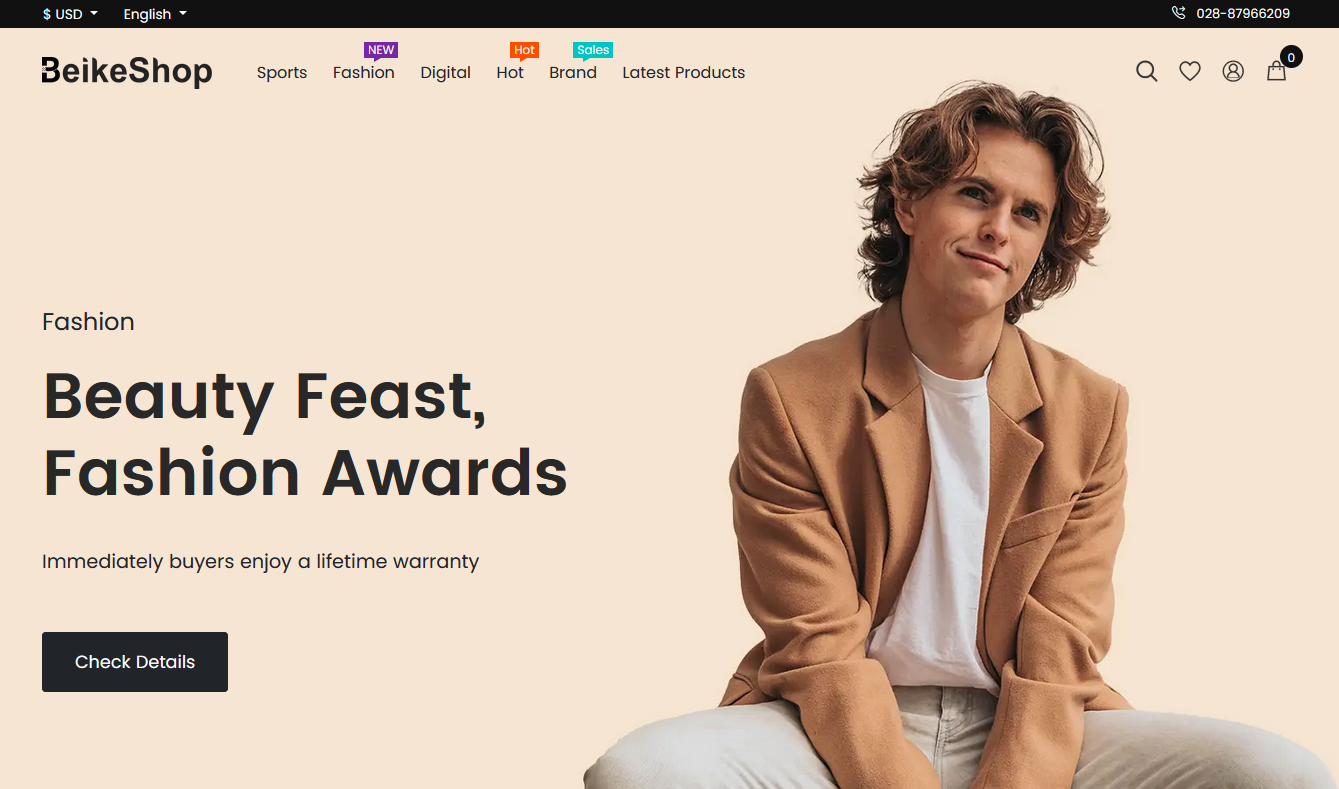
Task: Click phone number 028-87966209
Action: point(1243,14)
